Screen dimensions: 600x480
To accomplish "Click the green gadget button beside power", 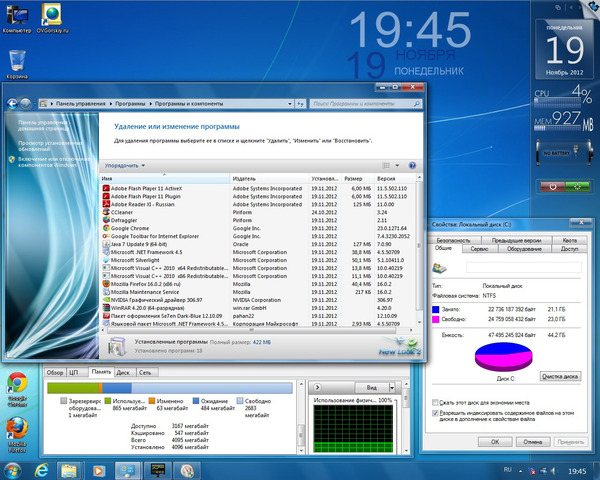I will [577, 187].
